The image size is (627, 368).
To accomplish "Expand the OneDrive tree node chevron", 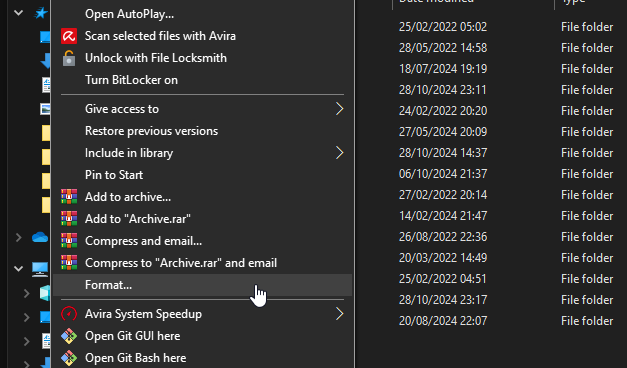I will [x=18, y=238].
